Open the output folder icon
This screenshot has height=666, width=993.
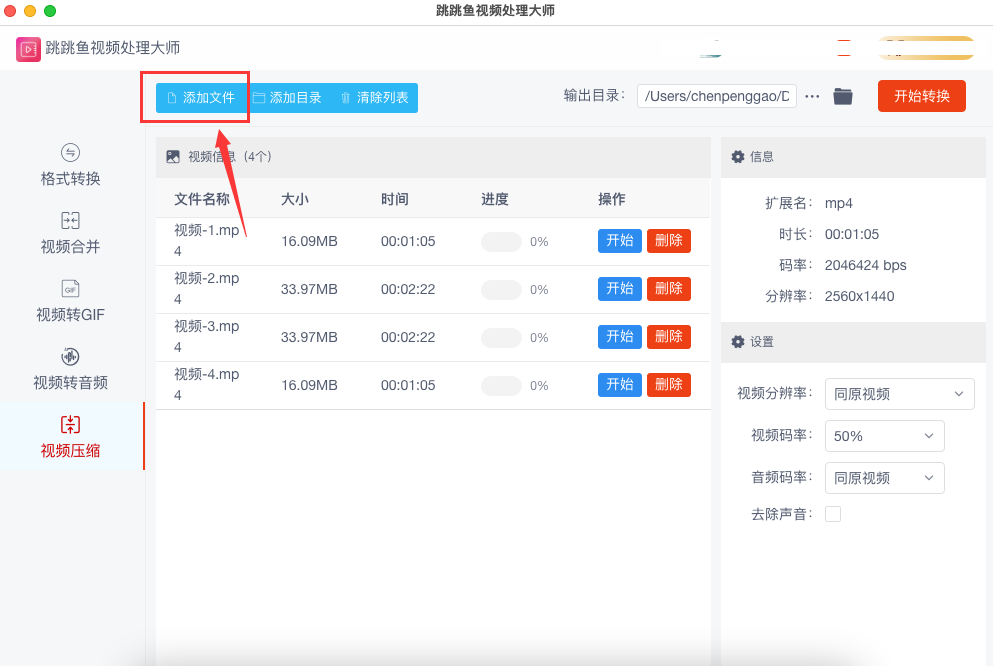(843, 96)
